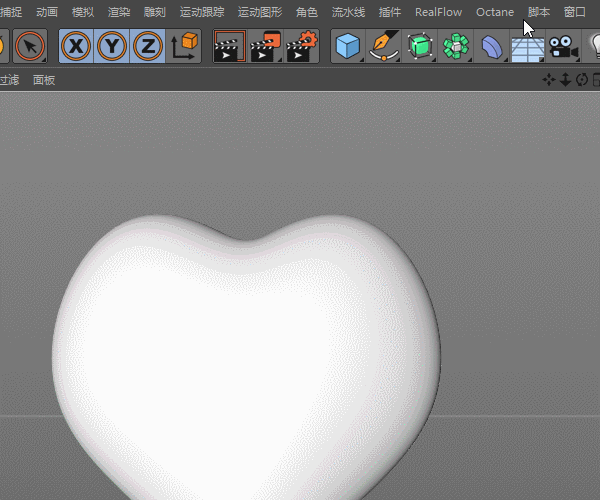Screen dimensions: 600x500
Task: Open the 流水线 menu
Action: [x=348, y=12]
